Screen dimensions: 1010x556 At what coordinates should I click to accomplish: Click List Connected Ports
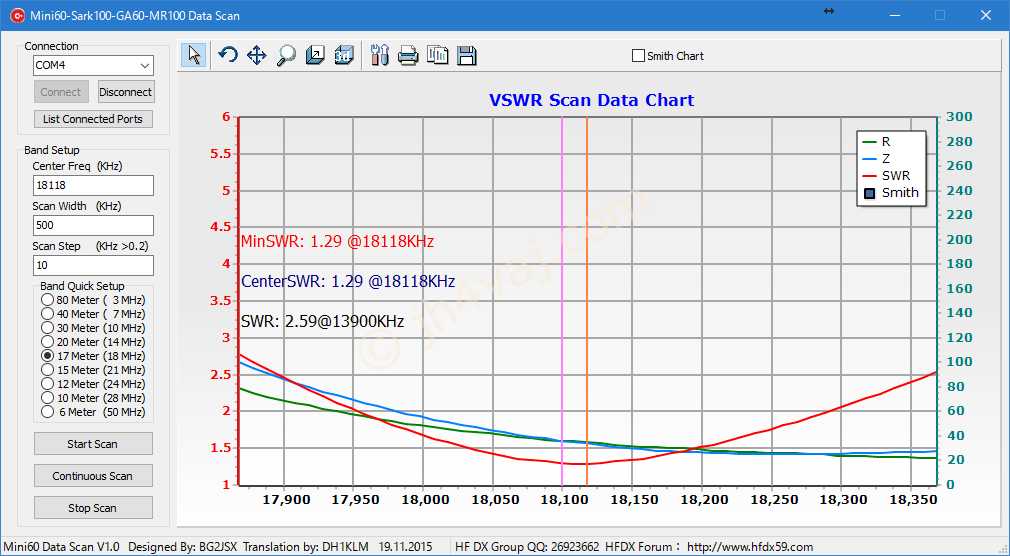coord(93,119)
